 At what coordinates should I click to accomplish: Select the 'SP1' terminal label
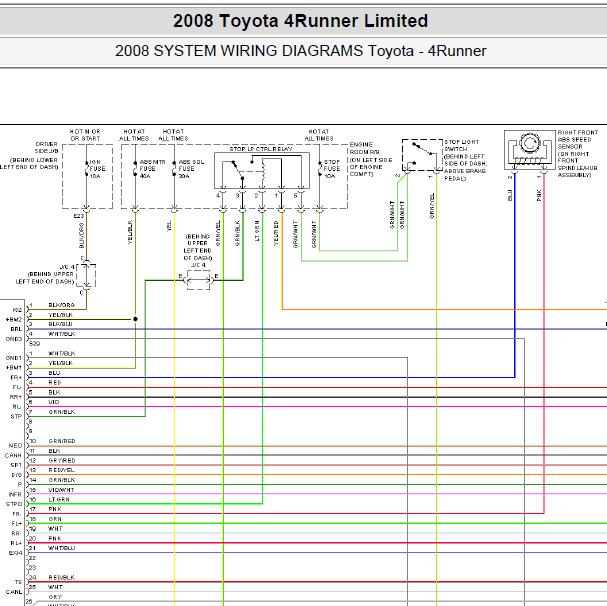tap(16, 465)
